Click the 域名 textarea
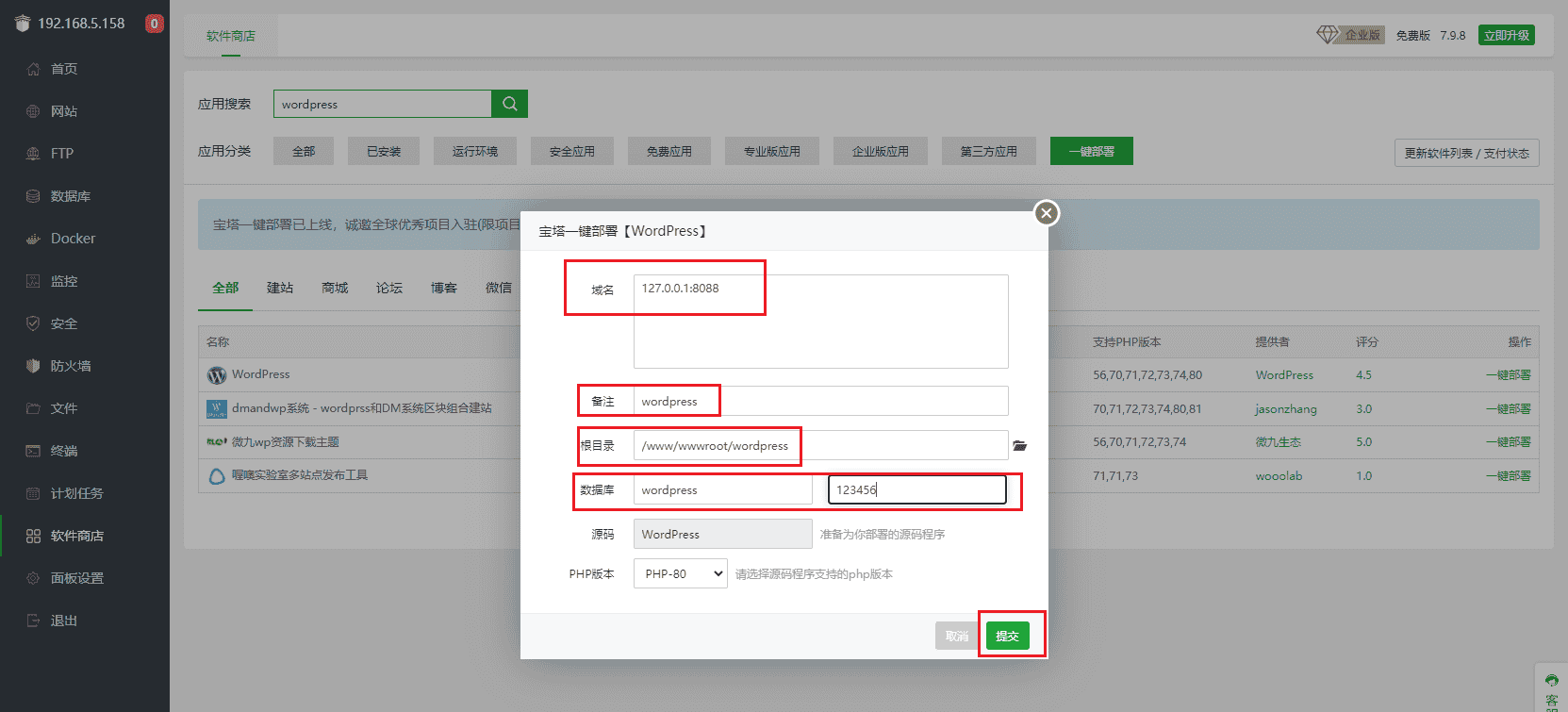This screenshot has height=712, width=1568. pyautogui.click(x=821, y=322)
